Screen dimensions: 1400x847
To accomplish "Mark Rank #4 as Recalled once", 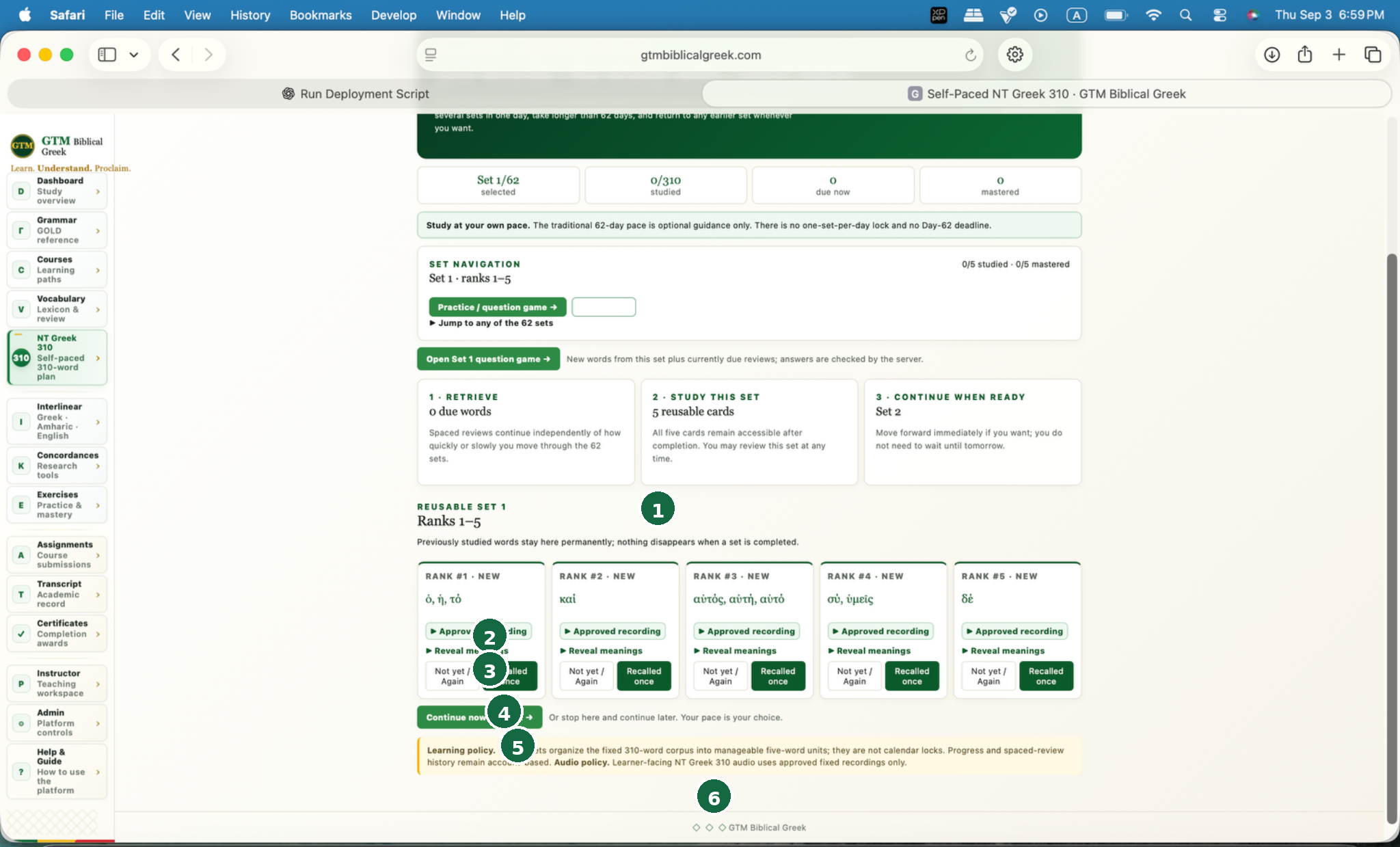I will pos(912,676).
